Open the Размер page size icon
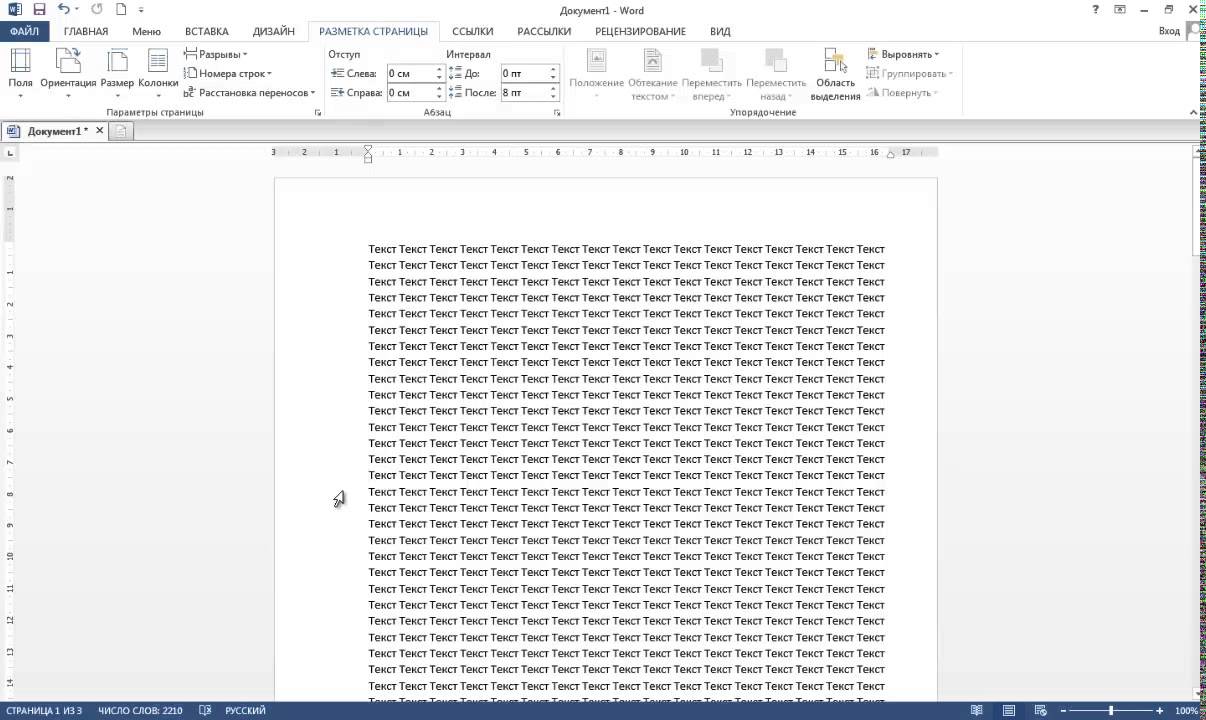 [x=117, y=72]
